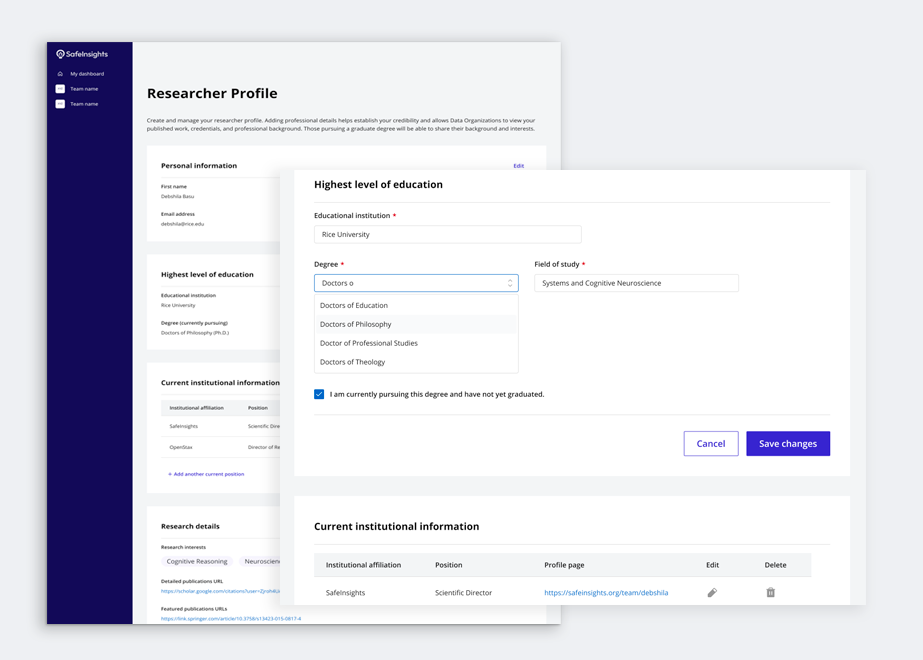Click the SafeInsights logo in the sidebar
This screenshot has height=660, width=923.
click(82, 54)
